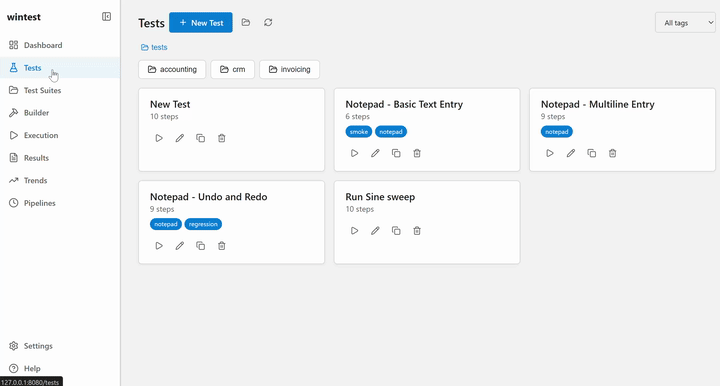Open Help
Viewport: 720px width, 386px height.
[x=60, y=368]
